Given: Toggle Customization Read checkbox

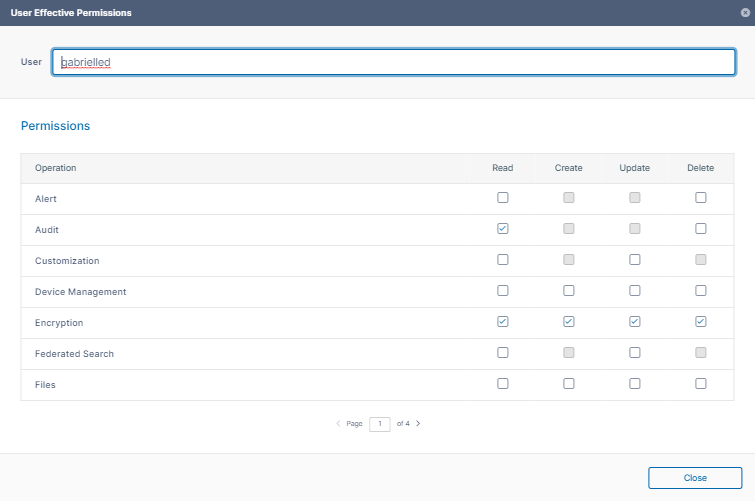Looking at the screenshot, I should tap(503, 260).
